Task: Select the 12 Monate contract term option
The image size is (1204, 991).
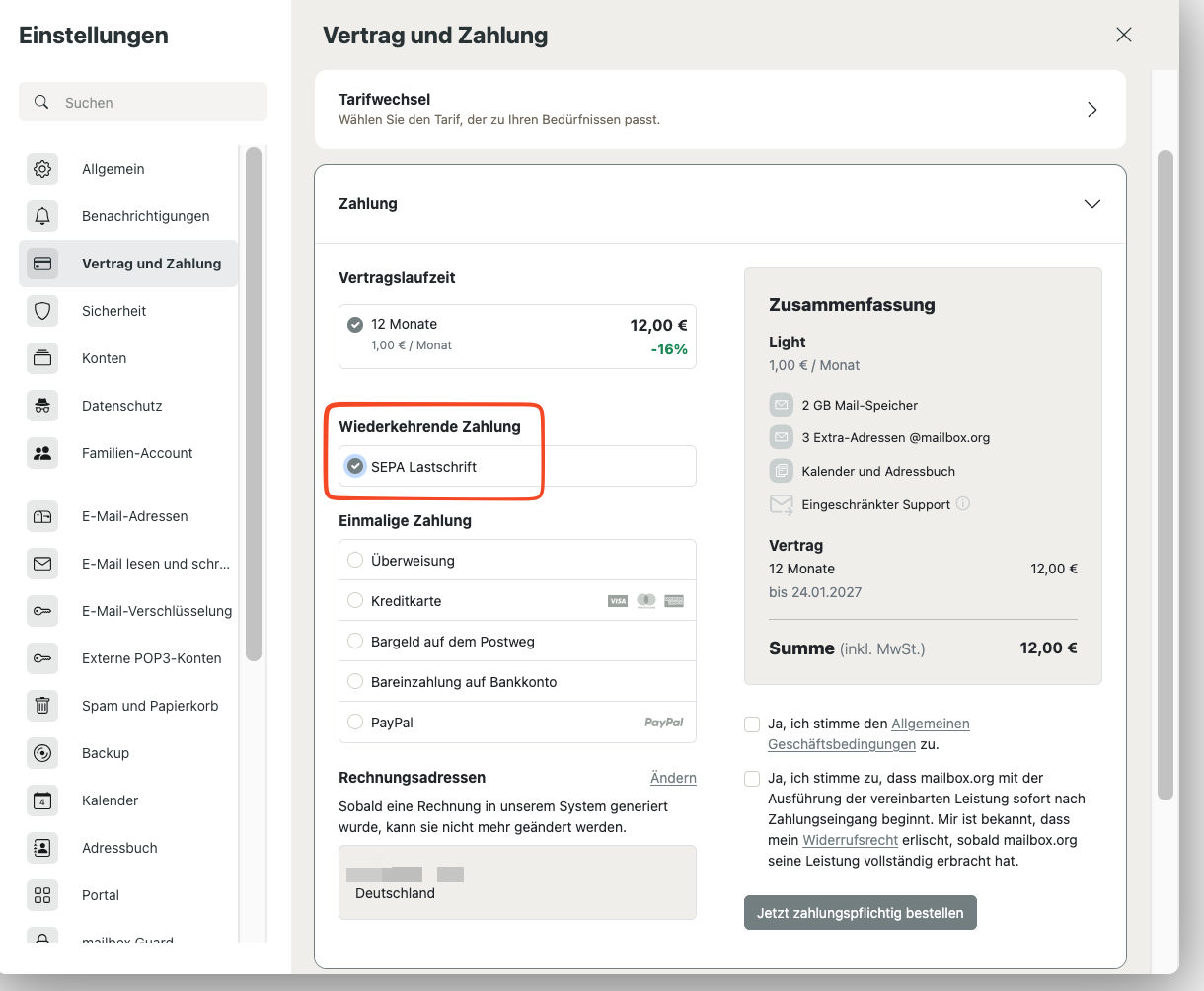Action: (x=355, y=324)
